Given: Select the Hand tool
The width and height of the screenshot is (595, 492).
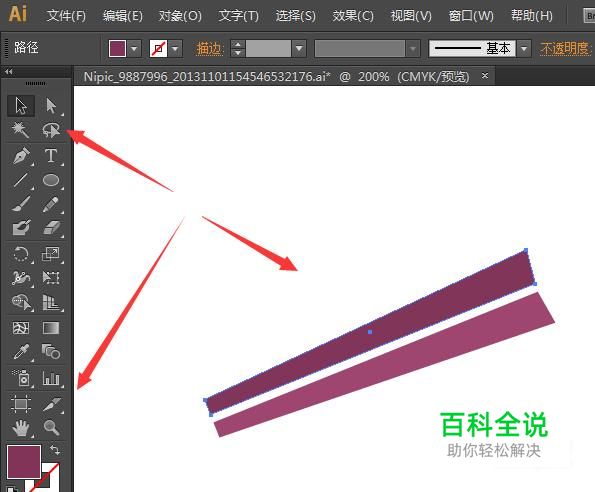Looking at the screenshot, I should pos(21,428).
